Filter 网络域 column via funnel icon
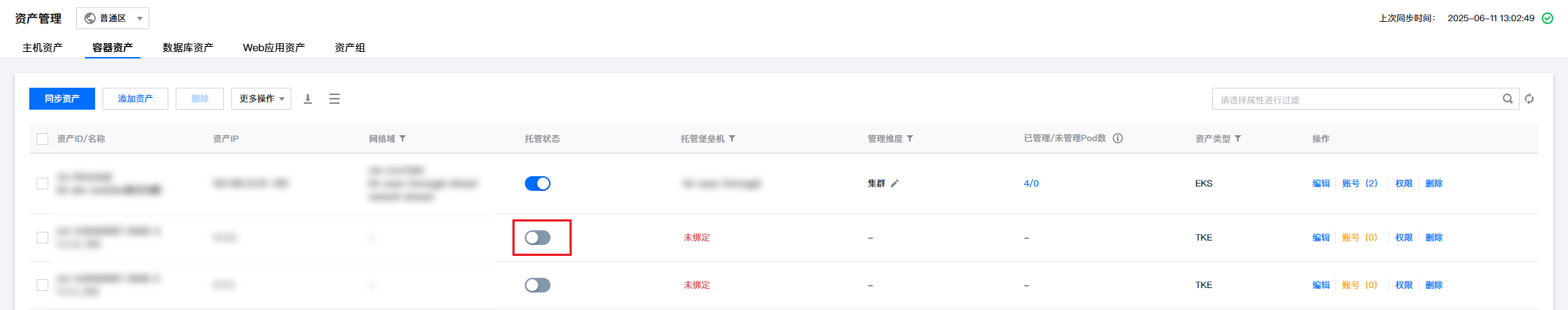The image size is (1568, 310). coord(403,139)
